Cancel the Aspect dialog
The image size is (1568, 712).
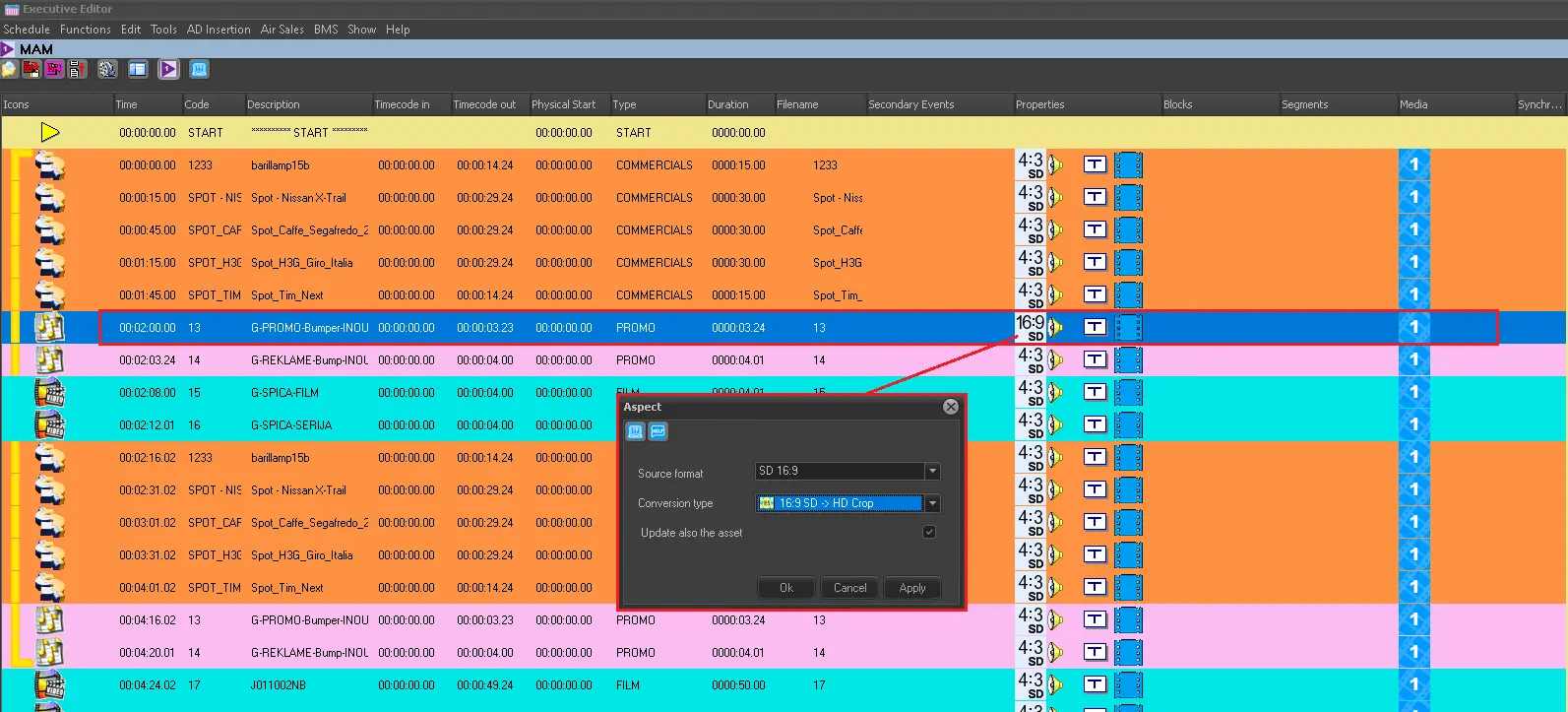(849, 588)
